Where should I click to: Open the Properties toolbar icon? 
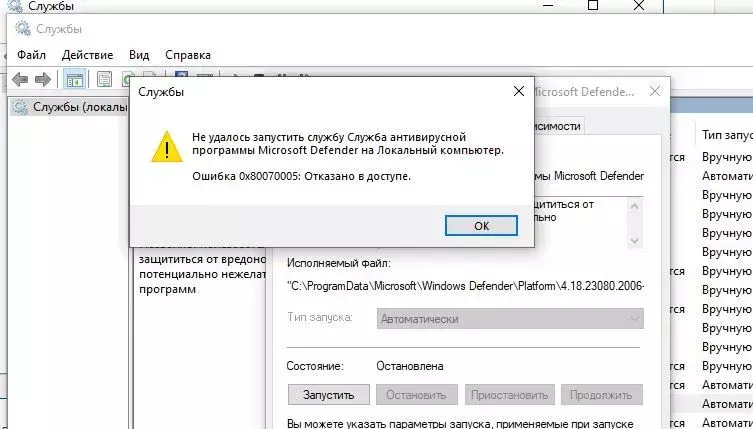click(x=104, y=79)
